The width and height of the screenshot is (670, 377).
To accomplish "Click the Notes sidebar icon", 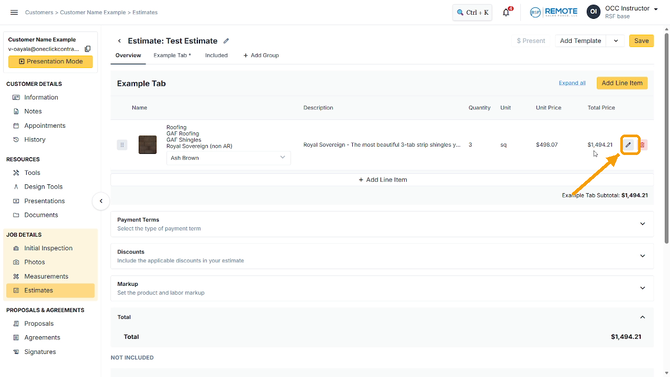I will [16, 111].
